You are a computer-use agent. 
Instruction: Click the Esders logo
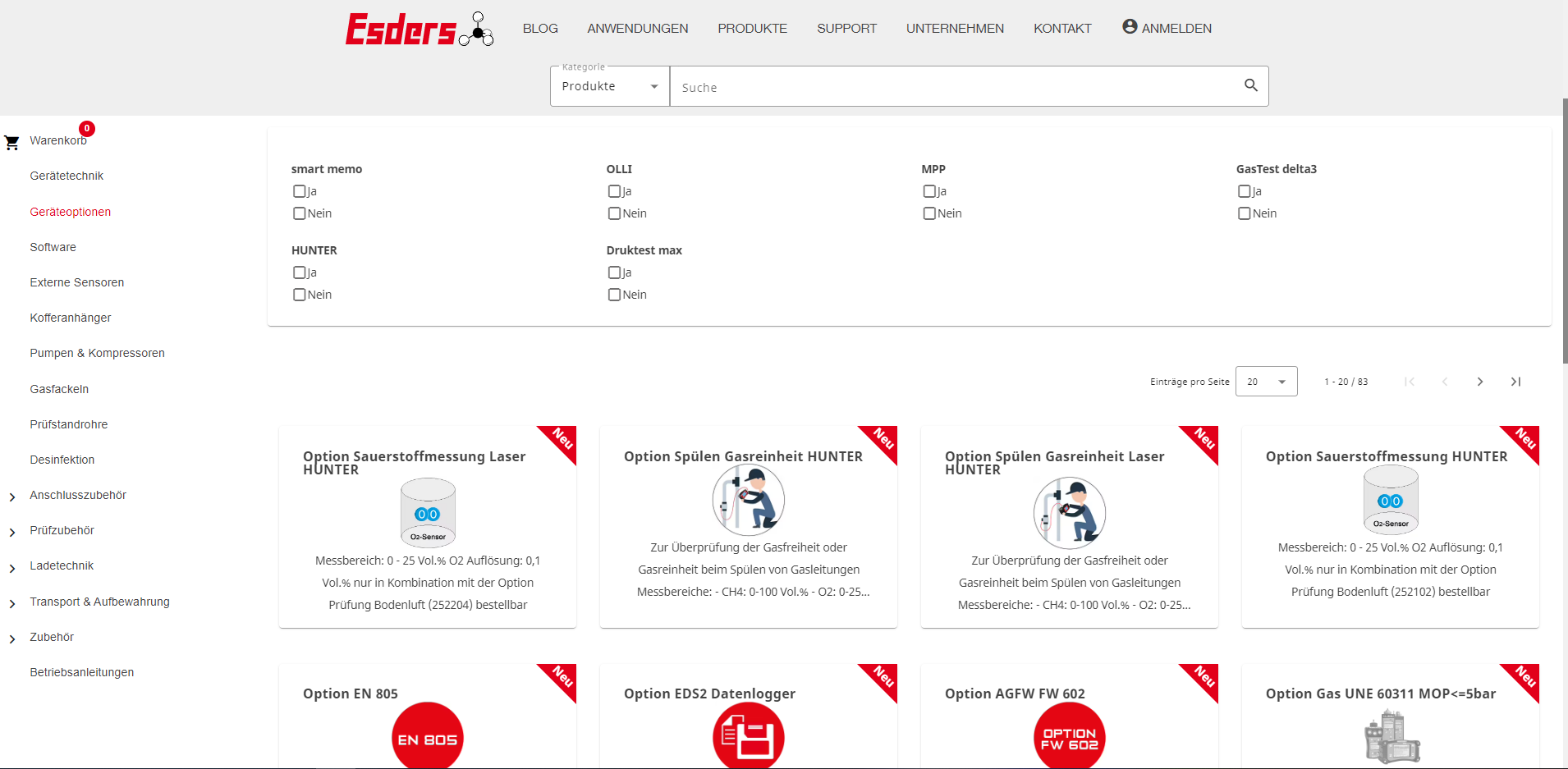[419, 28]
